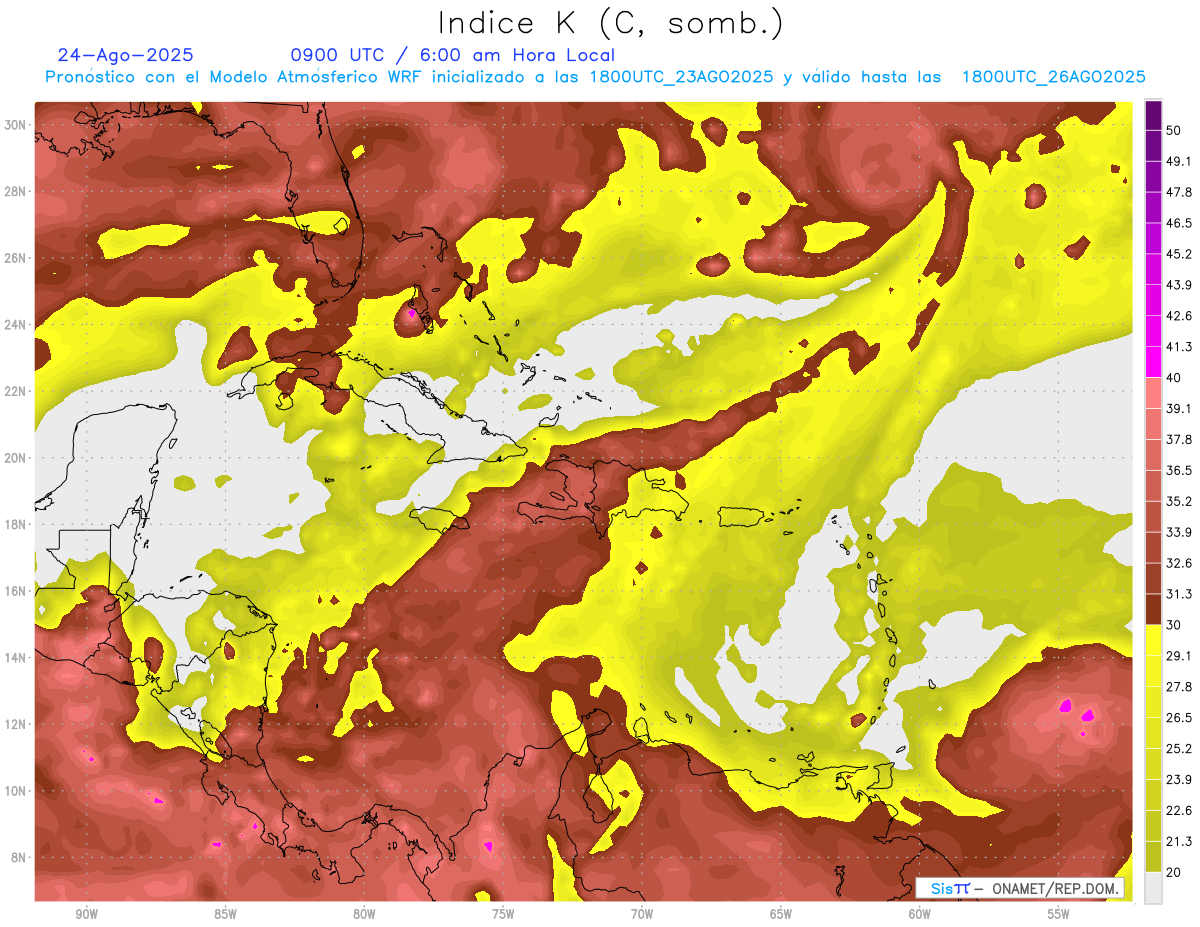Click legend value "22.6"

point(1179,810)
